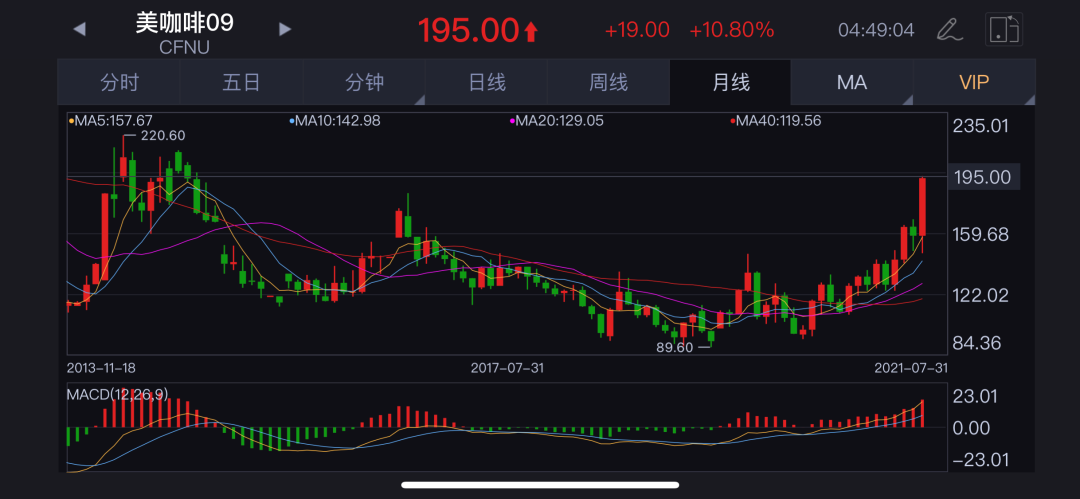Screen dimensions: 1080x499
Task: Tap the red up arrow beside 195.00
Action: click(531, 32)
